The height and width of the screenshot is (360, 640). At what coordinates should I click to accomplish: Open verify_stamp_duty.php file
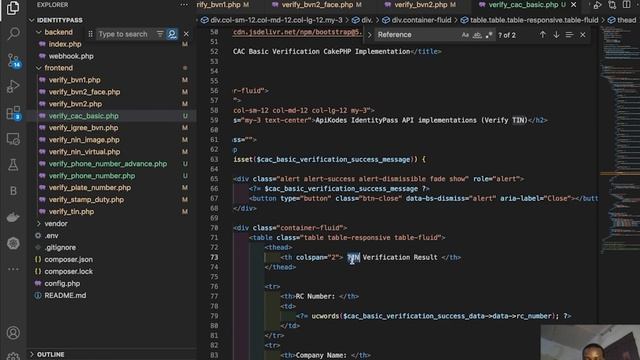coord(86,200)
